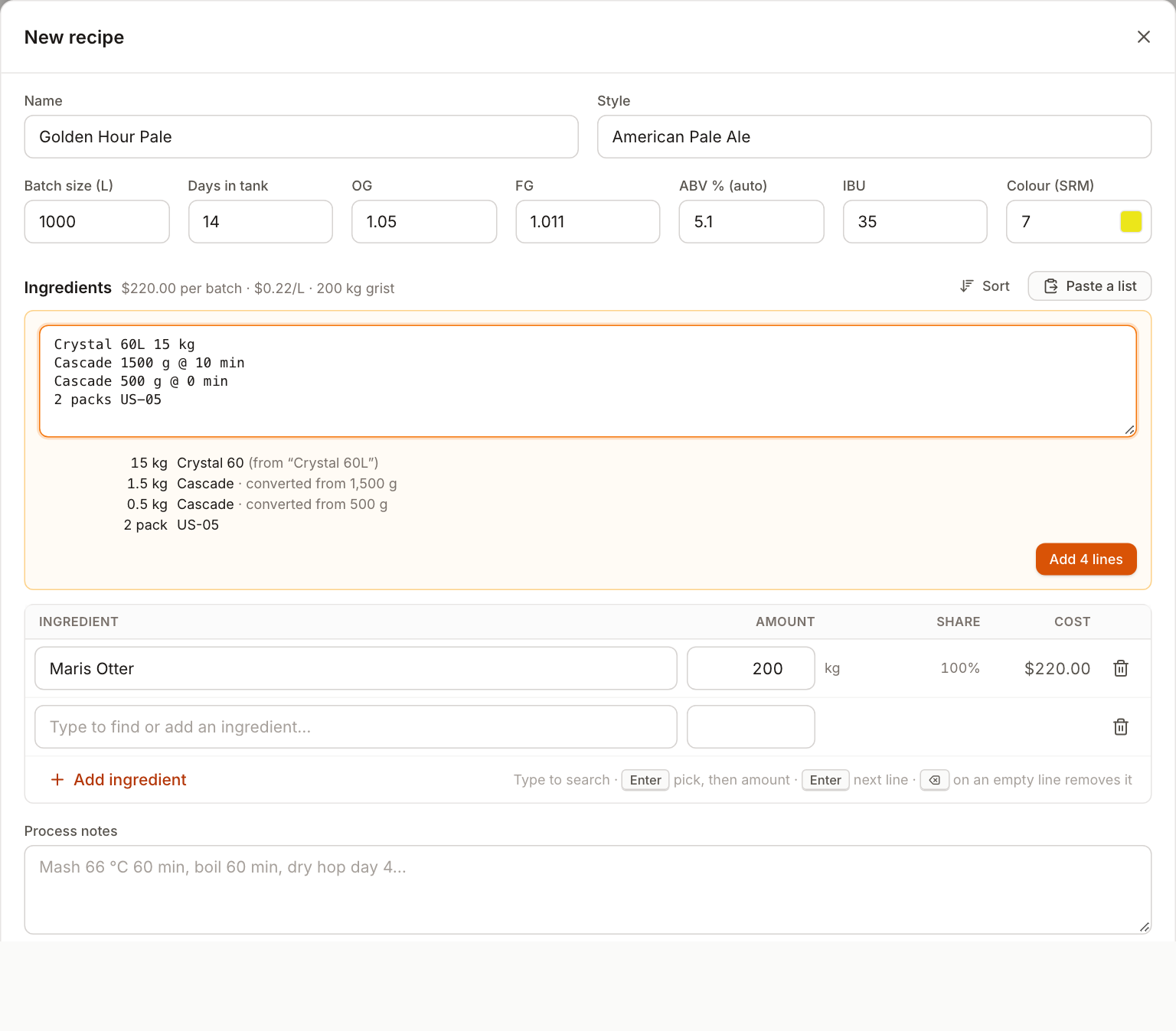Click the Batch size field
This screenshot has width=1176, height=1031.
96,222
